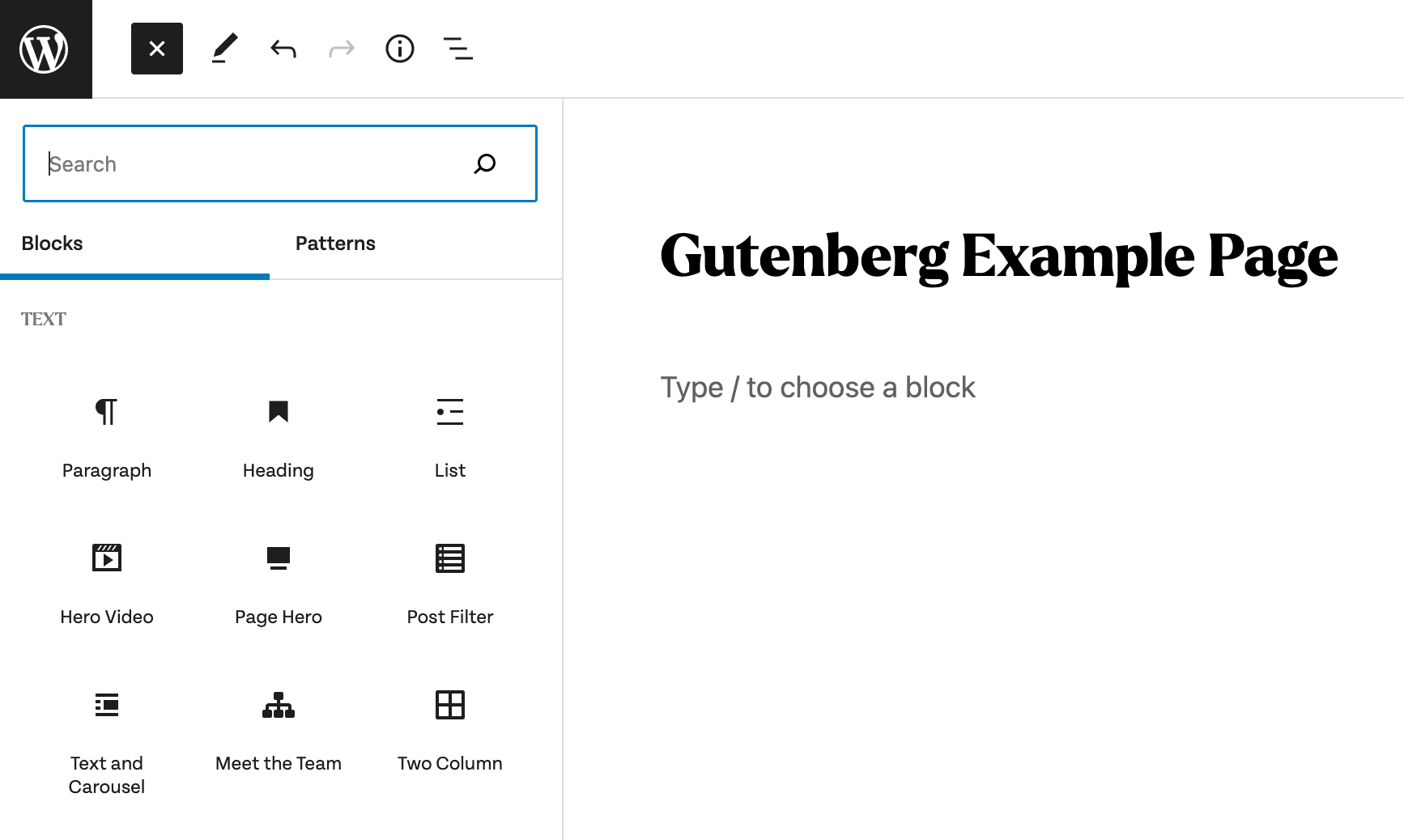Click the Redo arrow
Image resolution: width=1404 pixels, height=840 pixels.
coord(342,49)
